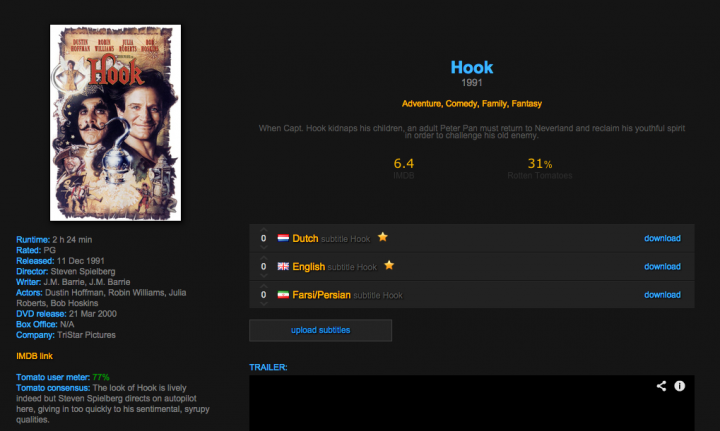Upvote the English subtitle row
Image resolution: width=720 pixels, height=431 pixels.
[x=264, y=258]
